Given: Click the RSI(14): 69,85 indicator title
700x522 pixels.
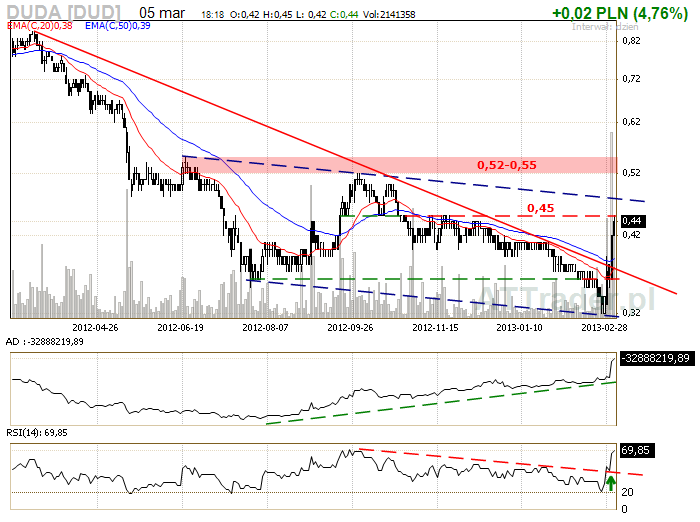Looking at the screenshot, I should click(x=37, y=433).
